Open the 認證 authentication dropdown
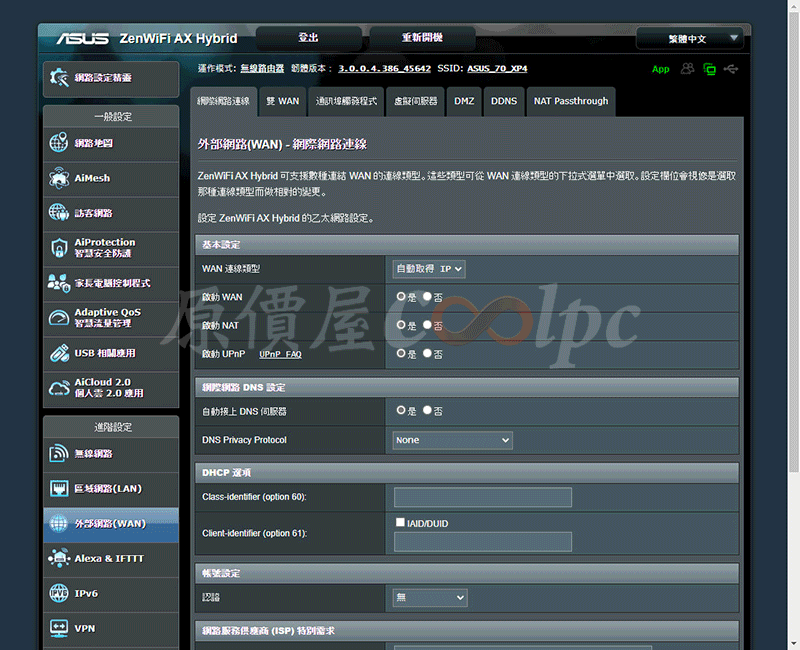Viewport: 800px width, 650px height. 430,597
